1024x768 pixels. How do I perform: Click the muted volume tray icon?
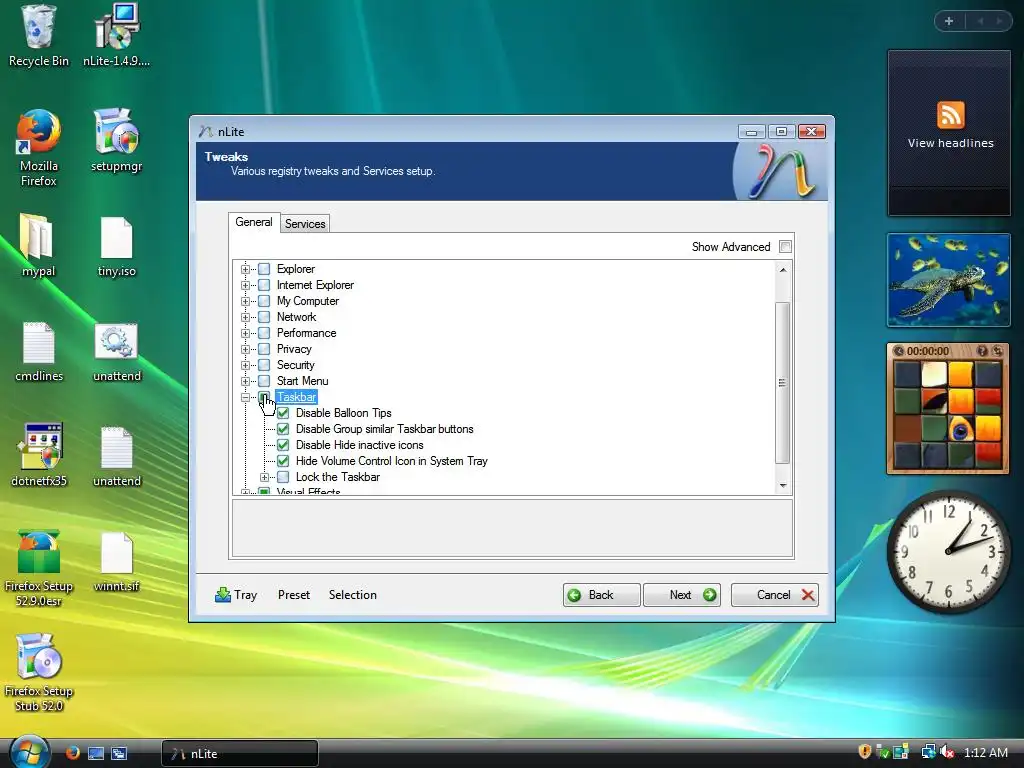948,752
